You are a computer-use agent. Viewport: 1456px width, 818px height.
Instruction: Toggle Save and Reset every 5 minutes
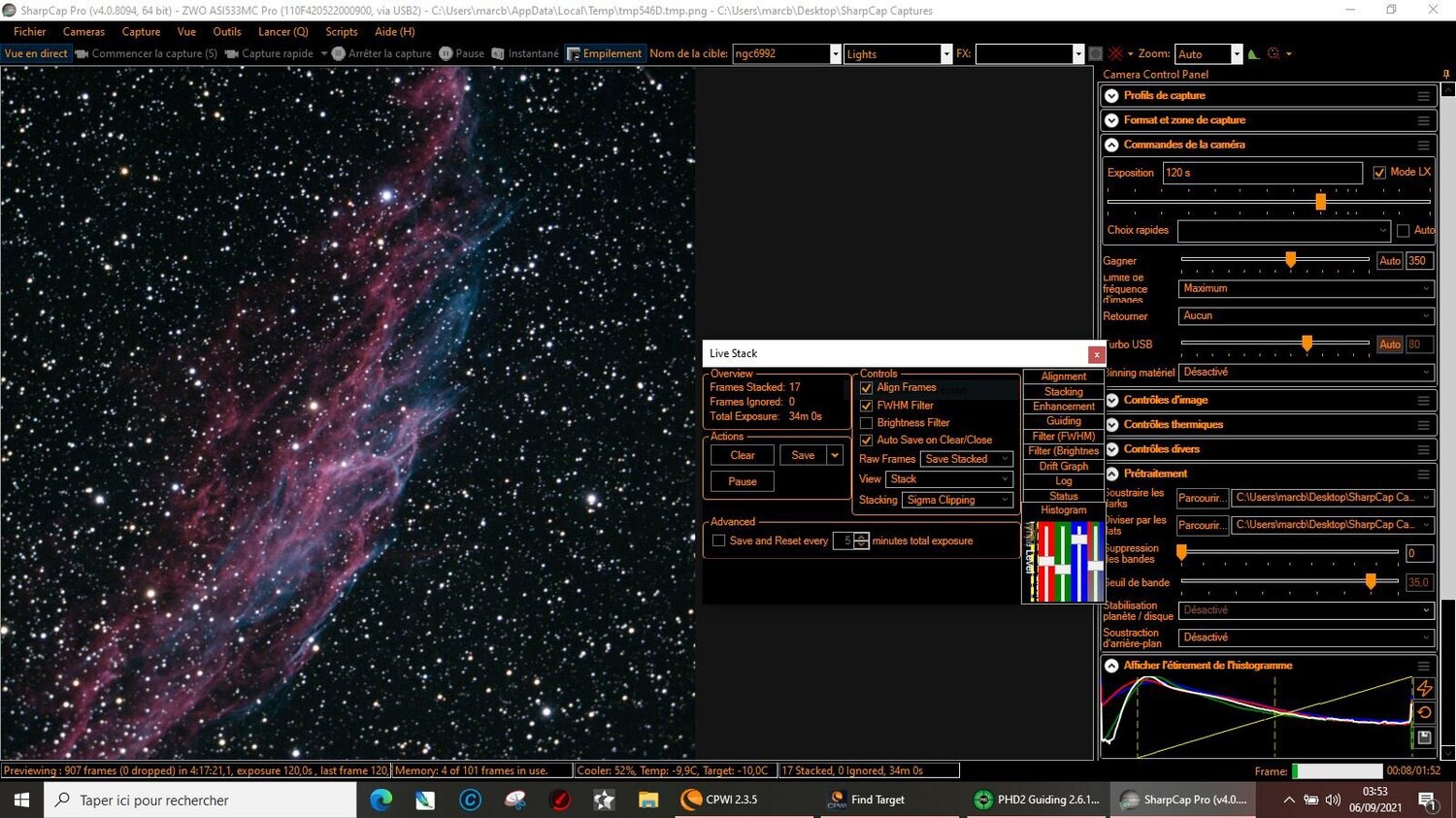coord(718,540)
